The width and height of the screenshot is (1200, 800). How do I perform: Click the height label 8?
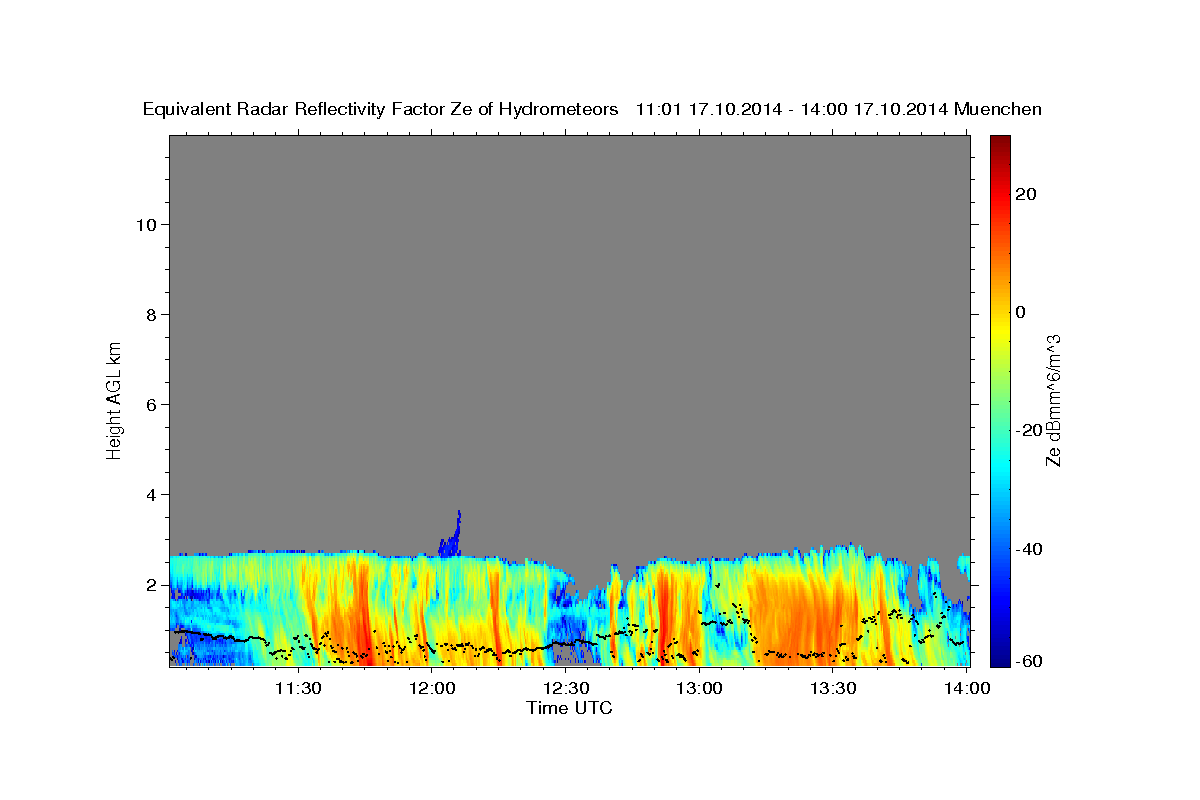pyautogui.click(x=152, y=315)
